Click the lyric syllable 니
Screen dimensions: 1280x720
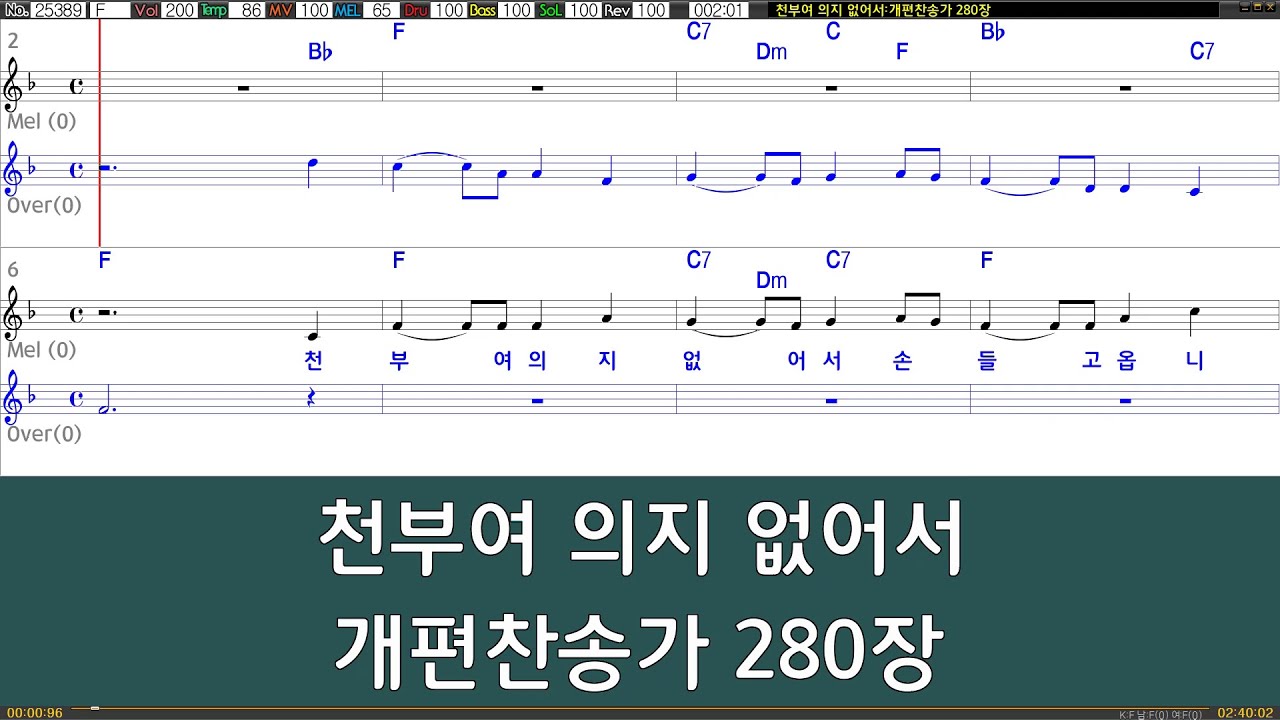point(1194,361)
